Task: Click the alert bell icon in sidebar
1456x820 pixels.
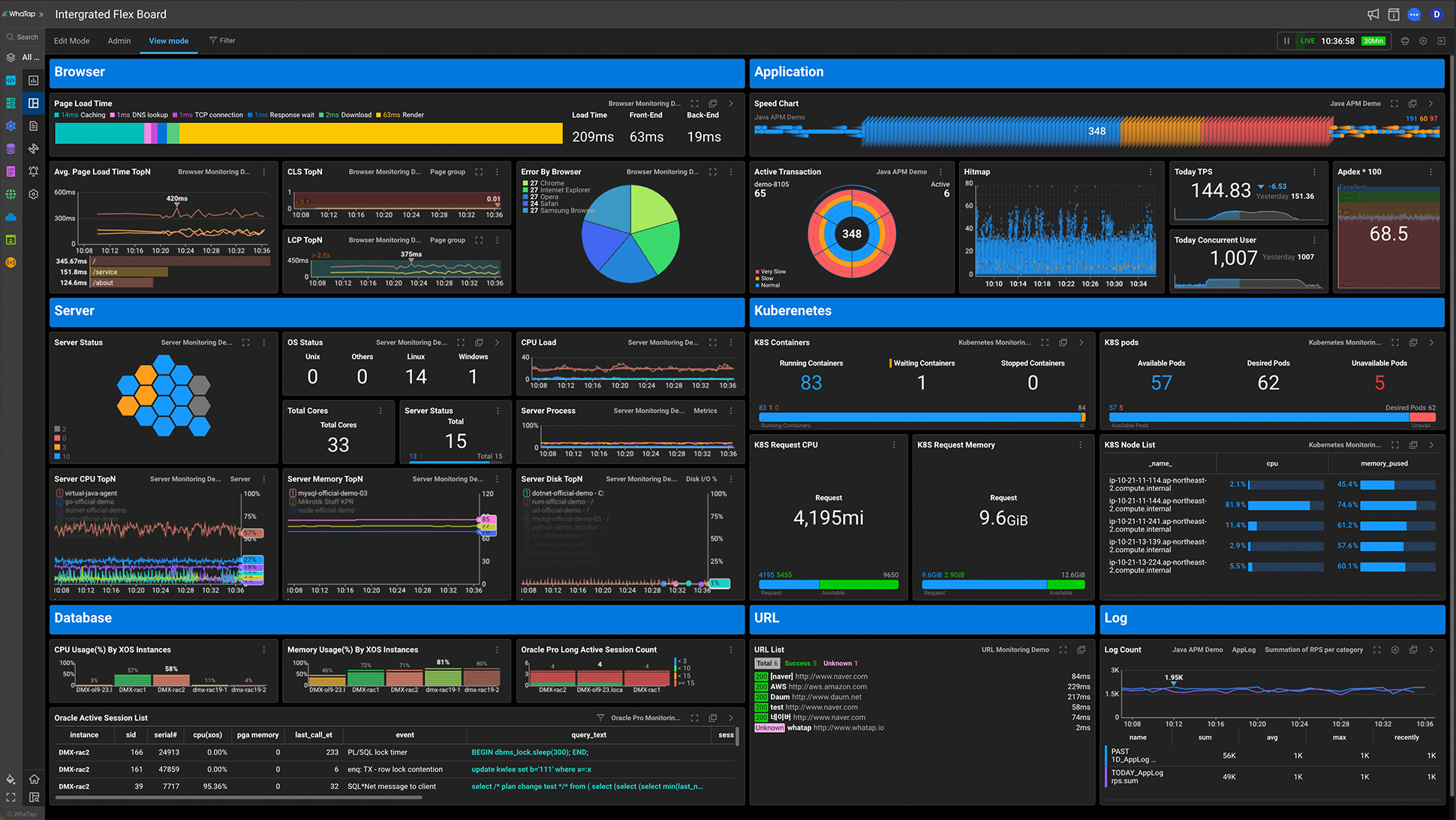Action: [32, 171]
